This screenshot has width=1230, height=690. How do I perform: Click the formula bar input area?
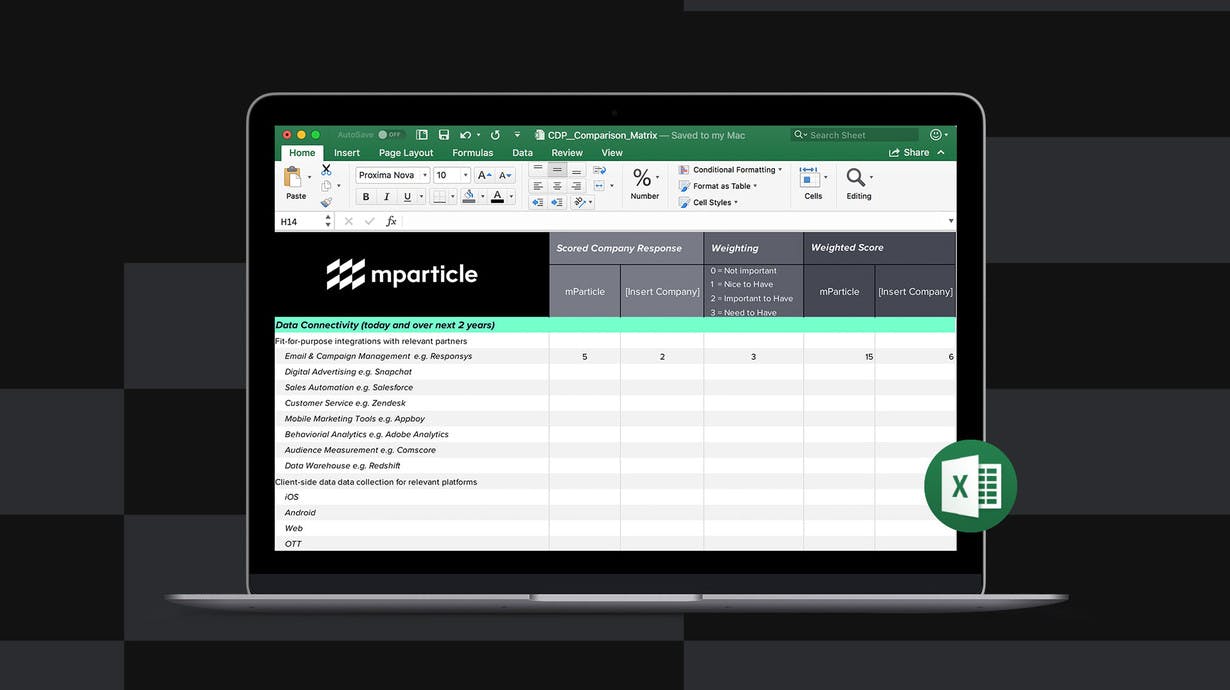(673, 221)
